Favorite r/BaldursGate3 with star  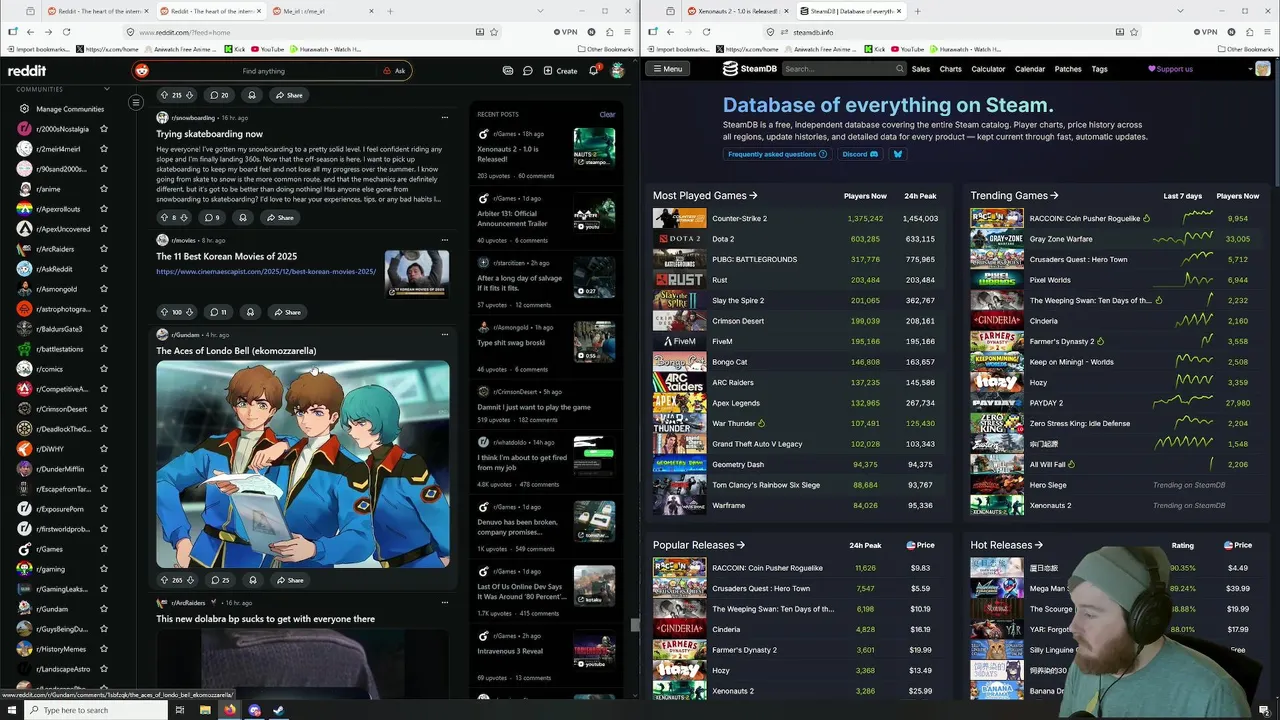click(104, 329)
